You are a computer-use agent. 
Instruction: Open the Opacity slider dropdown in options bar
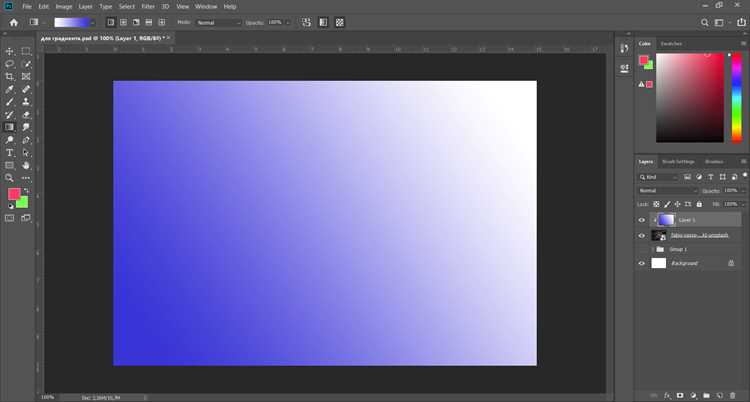(287, 22)
